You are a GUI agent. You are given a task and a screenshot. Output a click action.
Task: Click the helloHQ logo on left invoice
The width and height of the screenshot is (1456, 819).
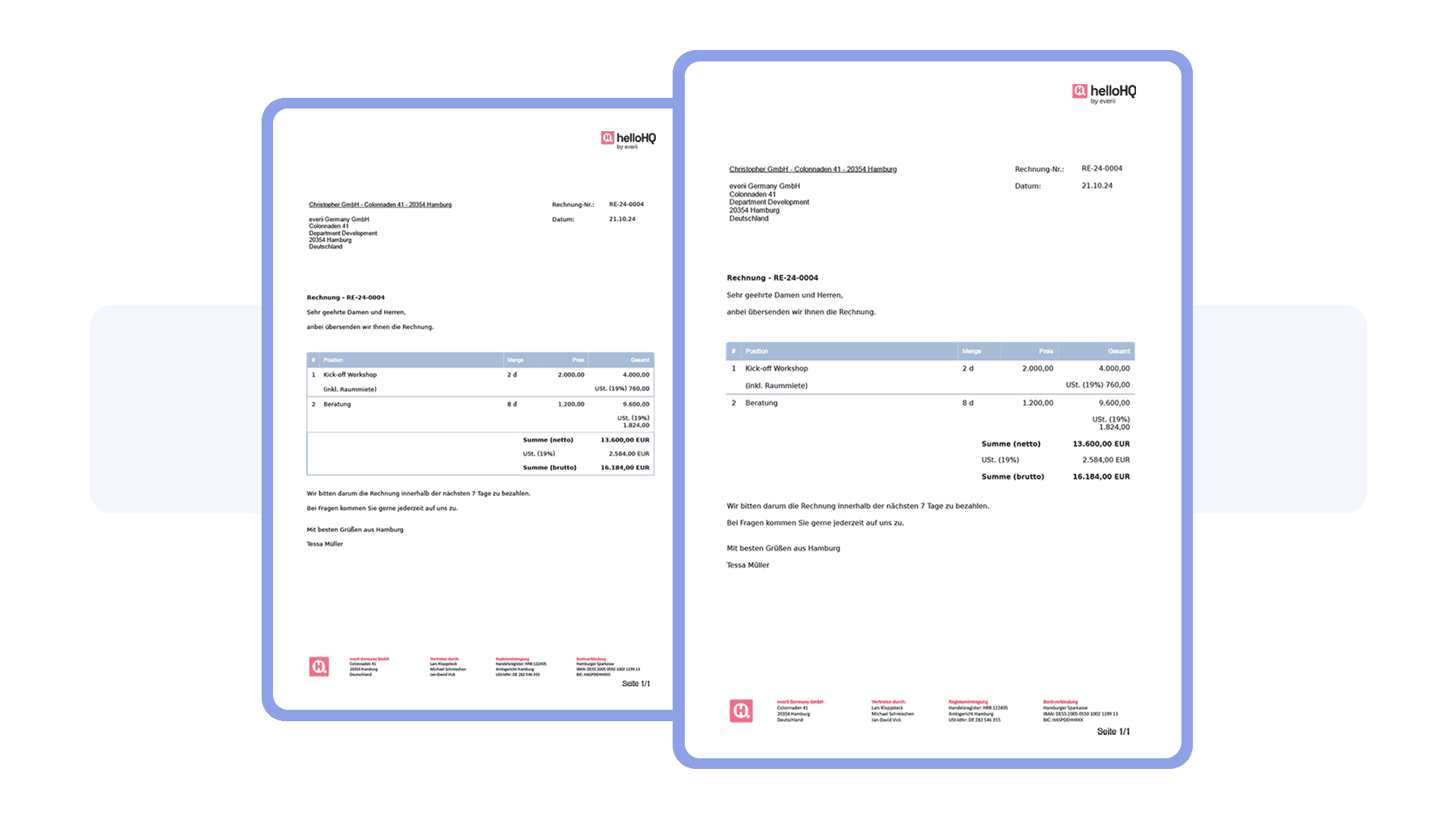point(628,140)
